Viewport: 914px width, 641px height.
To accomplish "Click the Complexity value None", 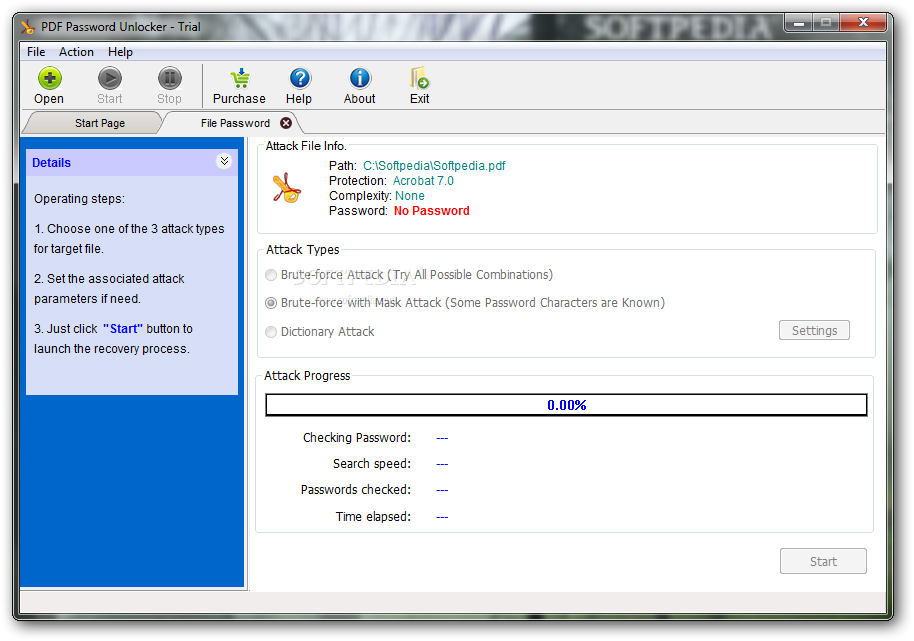I will [410, 196].
